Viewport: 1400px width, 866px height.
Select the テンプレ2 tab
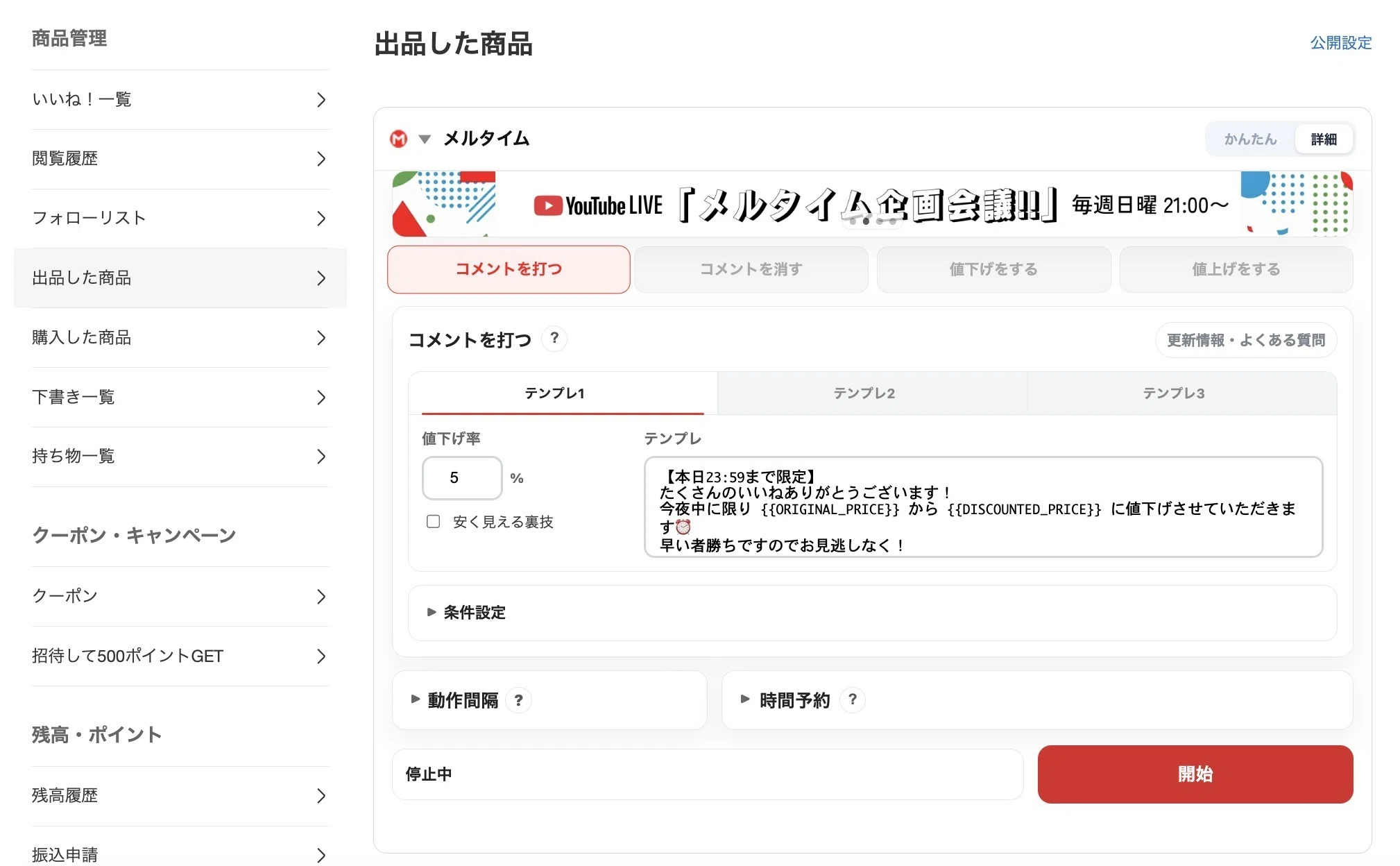pos(872,393)
